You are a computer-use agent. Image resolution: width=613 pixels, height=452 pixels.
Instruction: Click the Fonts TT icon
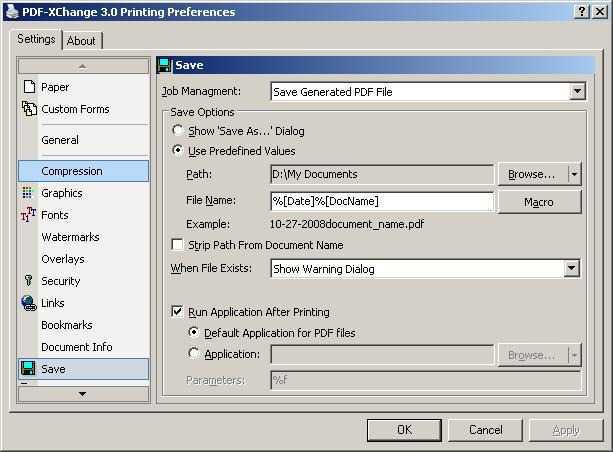(29, 215)
